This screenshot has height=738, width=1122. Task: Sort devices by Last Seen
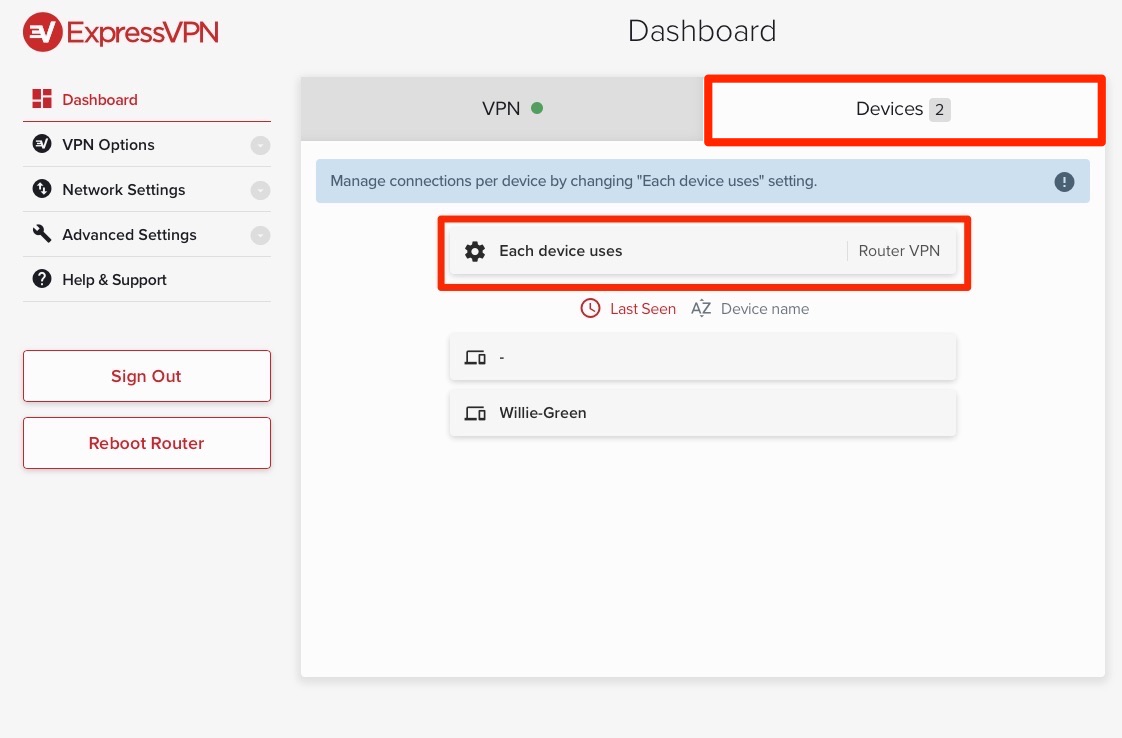pyautogui.click(x=629, y=309)
